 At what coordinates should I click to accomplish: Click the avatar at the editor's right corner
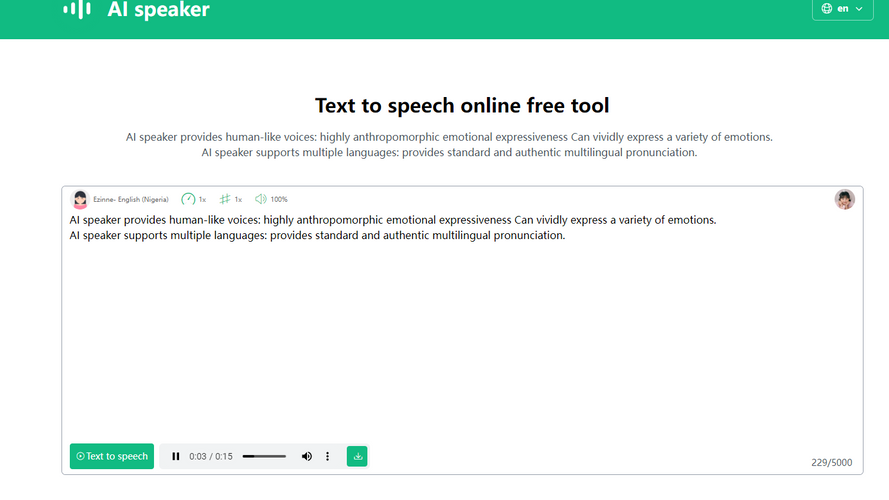tap(844, 200)
